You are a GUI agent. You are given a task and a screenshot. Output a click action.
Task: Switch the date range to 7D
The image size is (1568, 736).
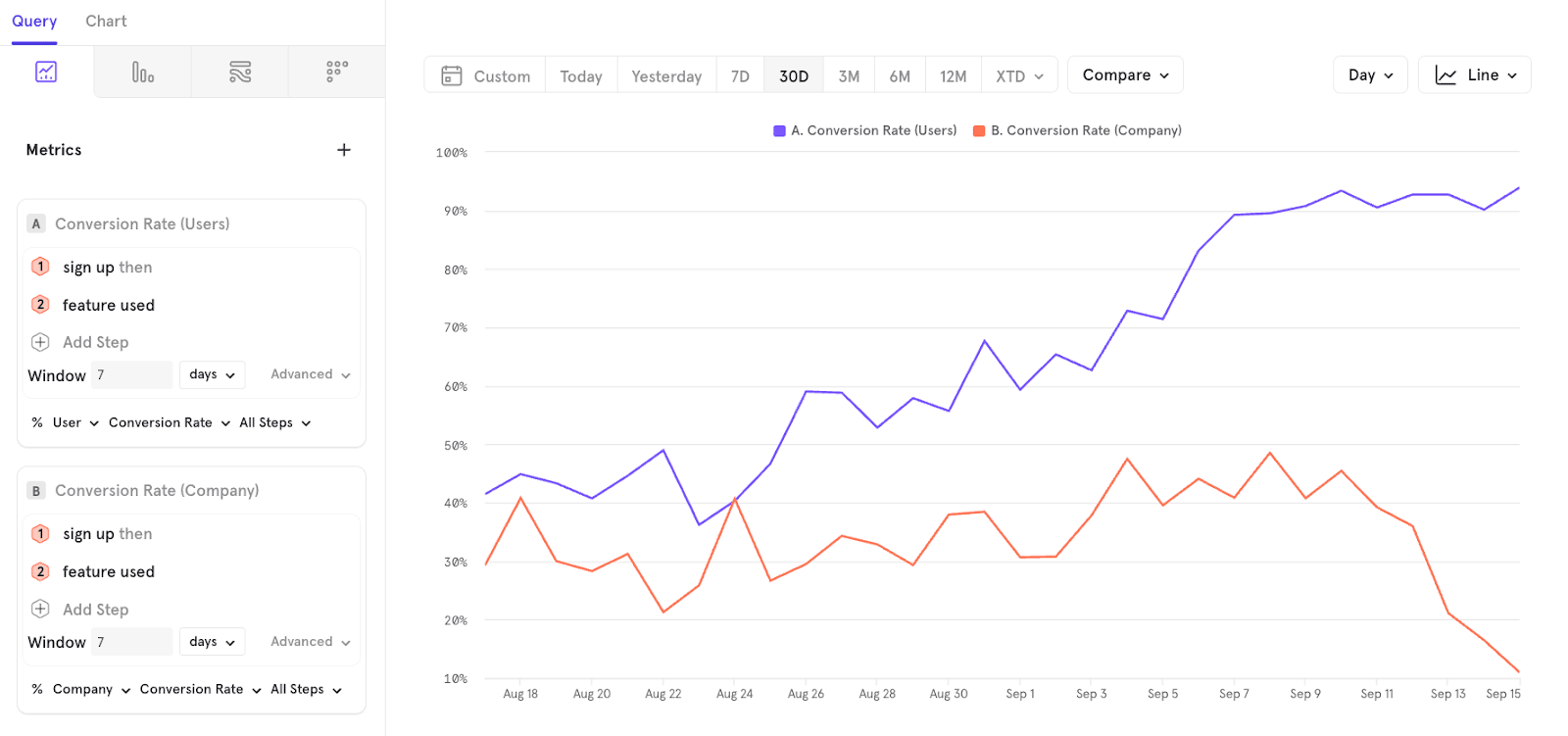[x=740, y=75]
